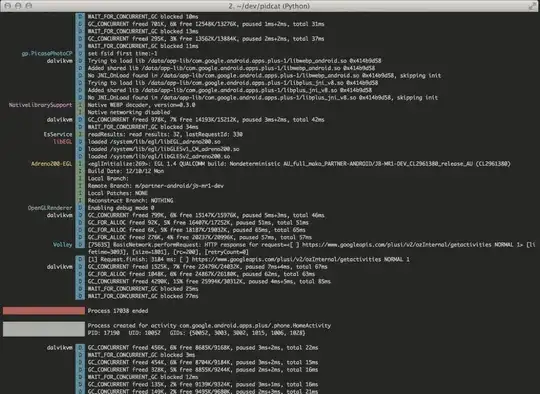Click the line 'GC_CONCURRENT freed 456K'
Screen dimensions: 540x394
(203, 348)
